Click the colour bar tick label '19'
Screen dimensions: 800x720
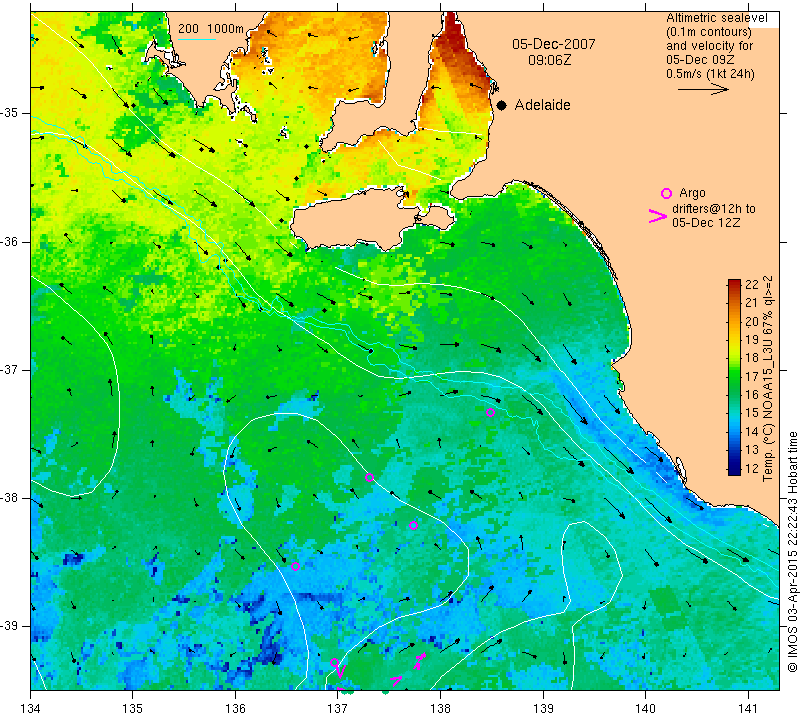pyautogui.click(x=752, y=339)
